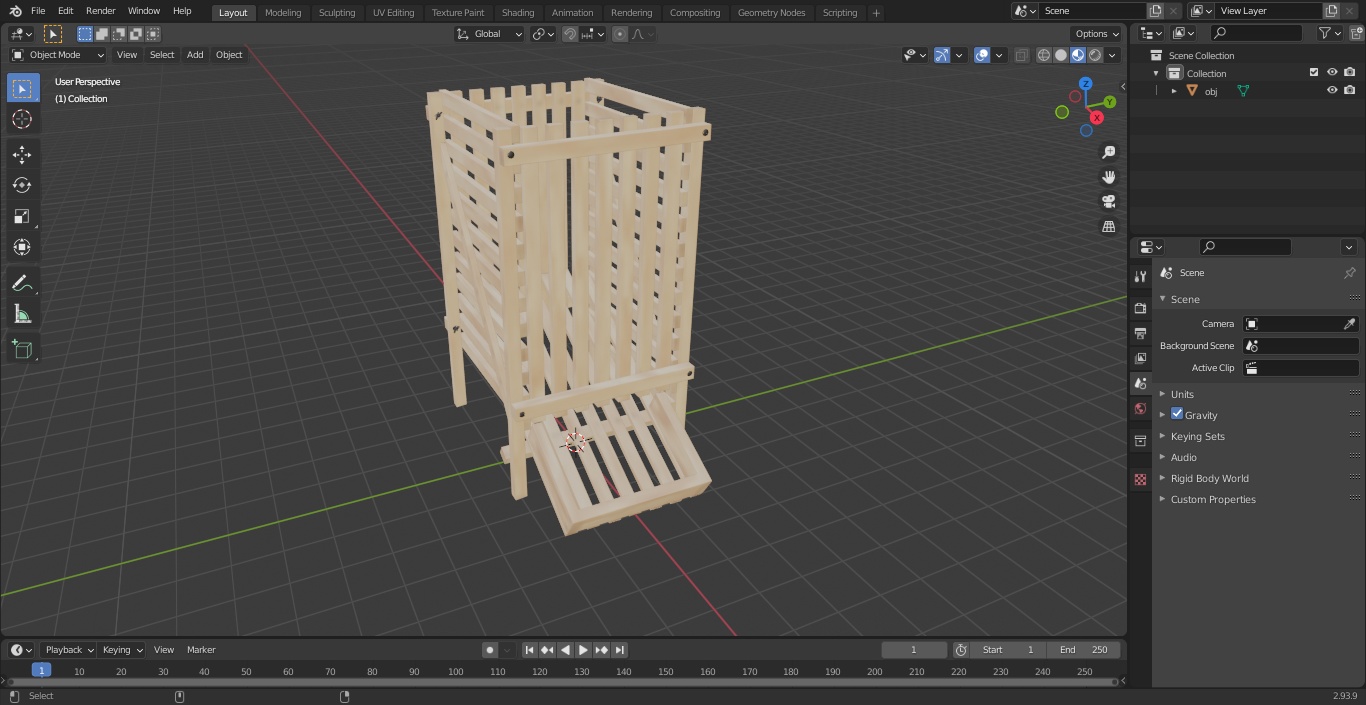
Task: Choose the Move tool
Action: pos(22,155)
